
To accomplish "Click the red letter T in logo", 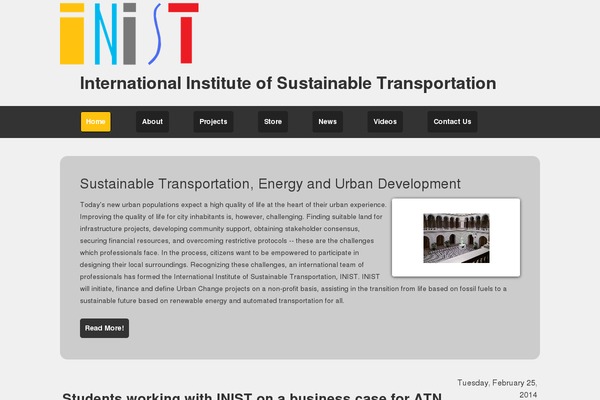I will [x=180, y=32].
